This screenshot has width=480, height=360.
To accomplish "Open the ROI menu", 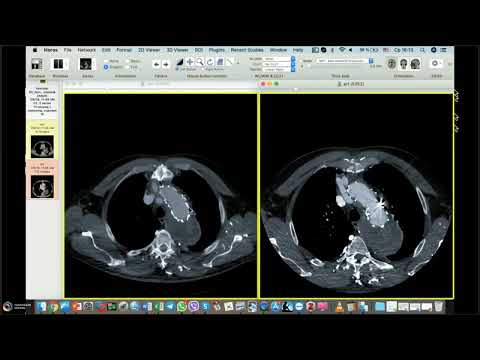I will pos(199,50).
